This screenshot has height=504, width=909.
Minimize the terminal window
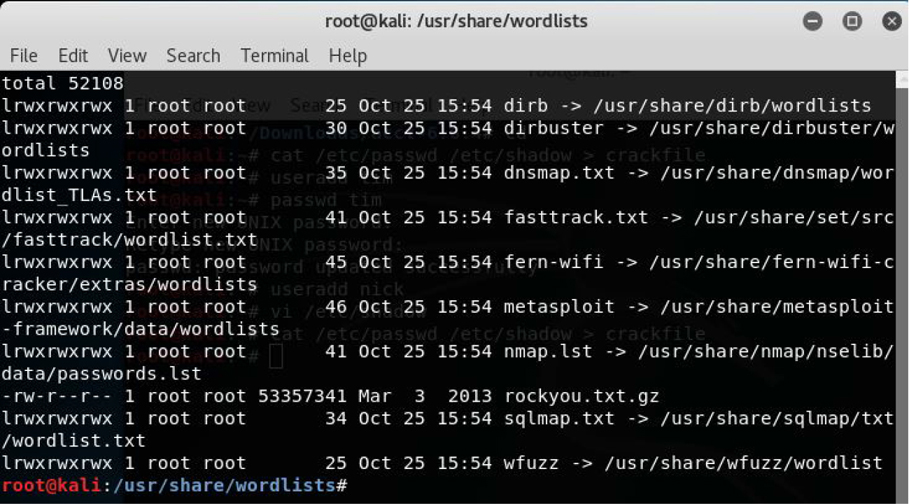coord(813,21)
